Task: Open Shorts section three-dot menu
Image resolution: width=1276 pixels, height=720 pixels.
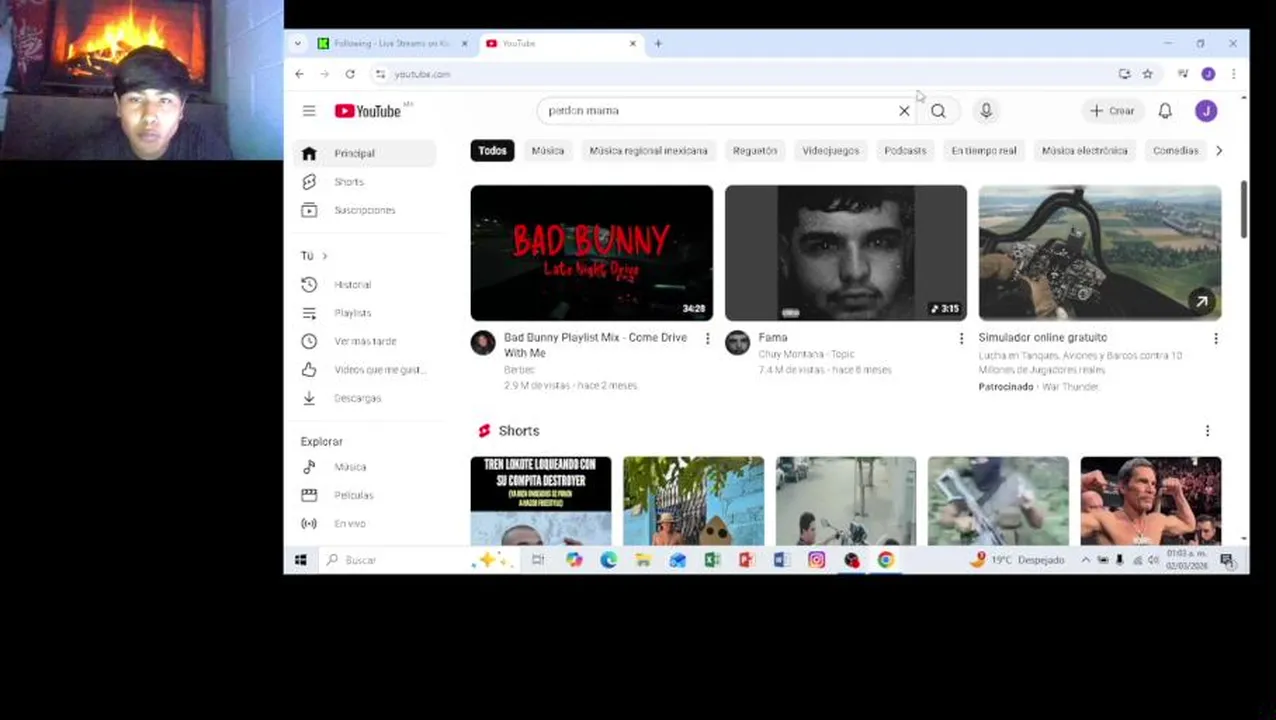Action: pos(1207,431)
